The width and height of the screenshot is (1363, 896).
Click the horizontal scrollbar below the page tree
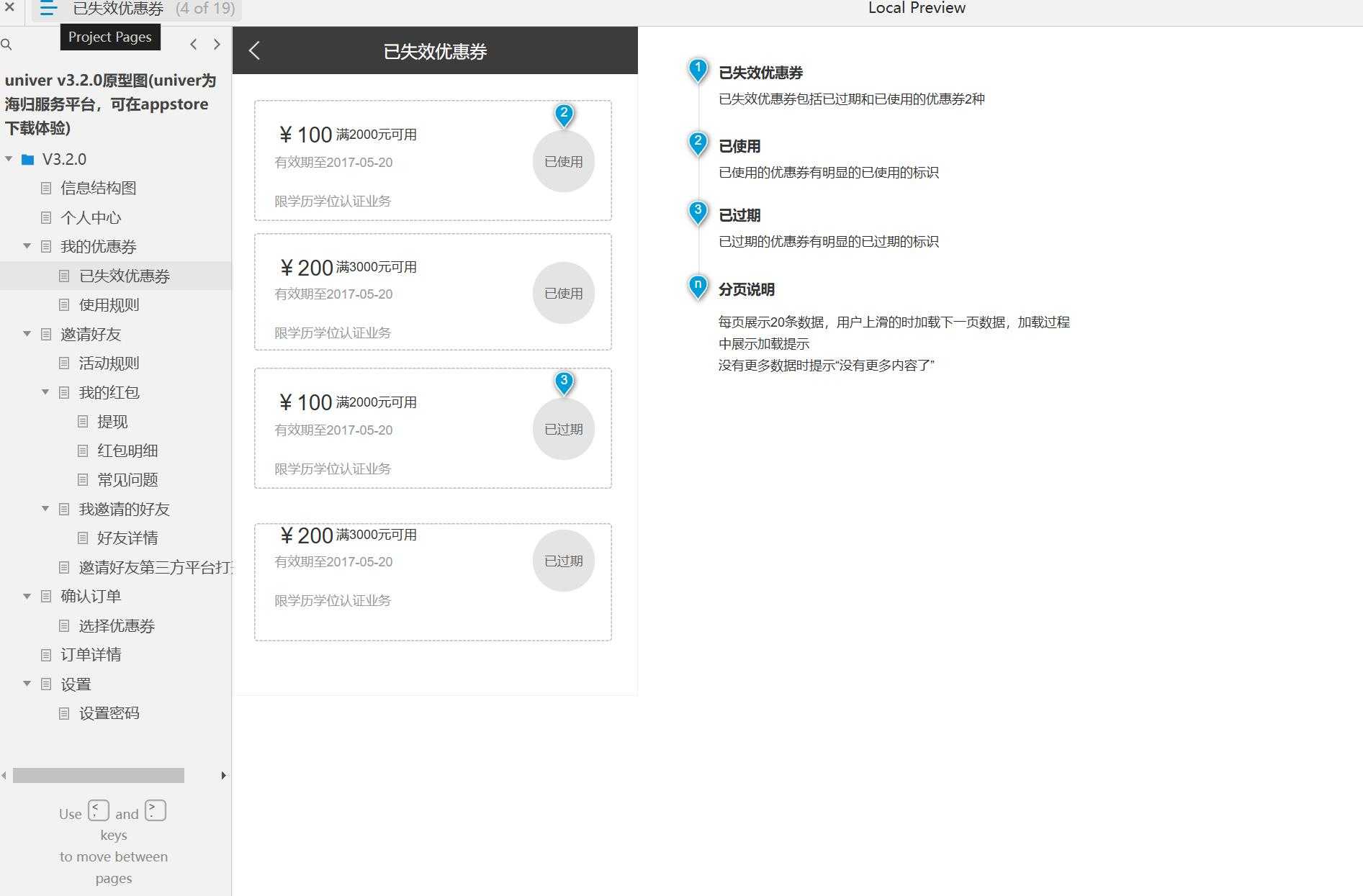tap(97, 775)
